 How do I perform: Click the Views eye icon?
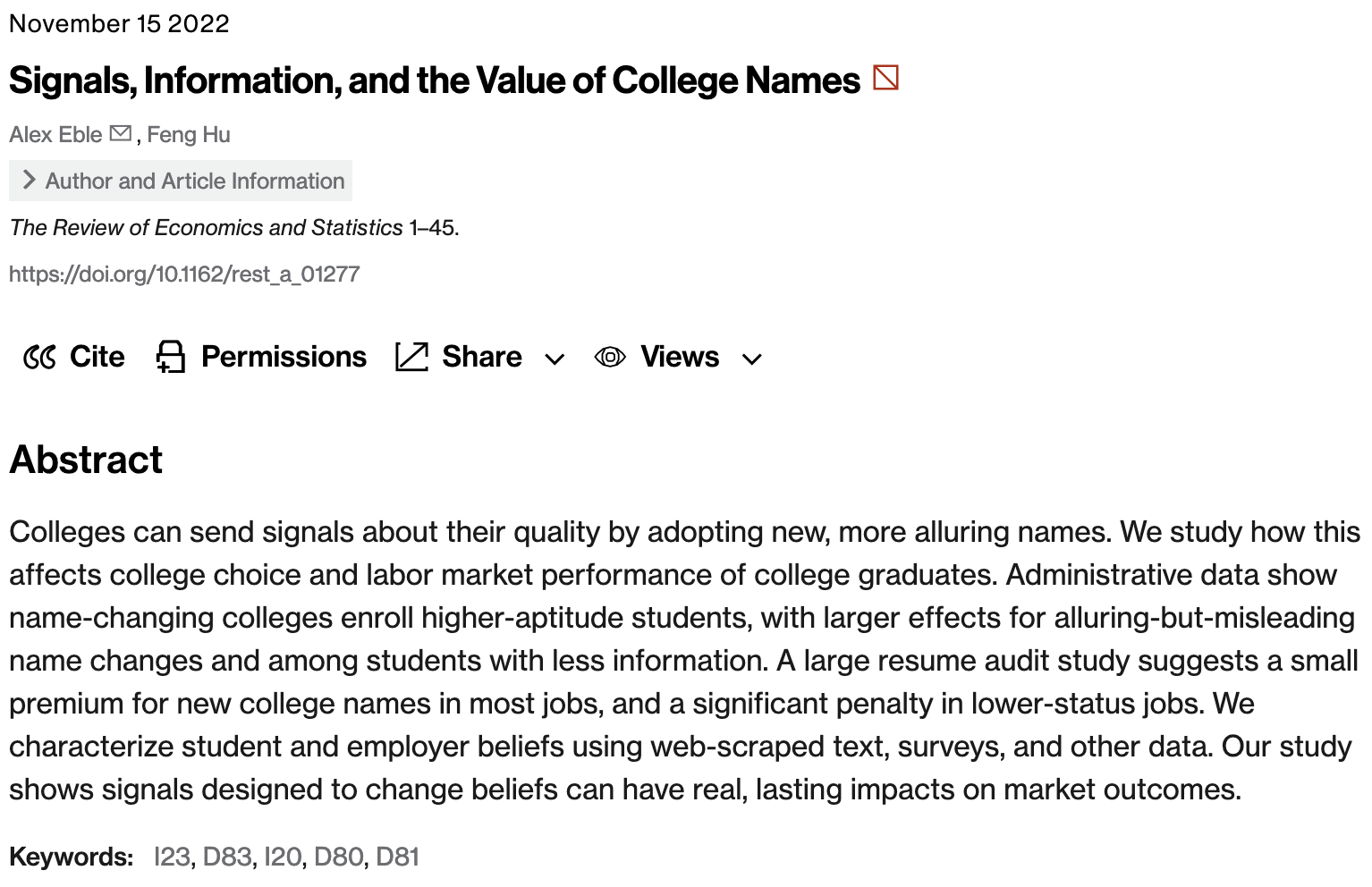(610, 357)
